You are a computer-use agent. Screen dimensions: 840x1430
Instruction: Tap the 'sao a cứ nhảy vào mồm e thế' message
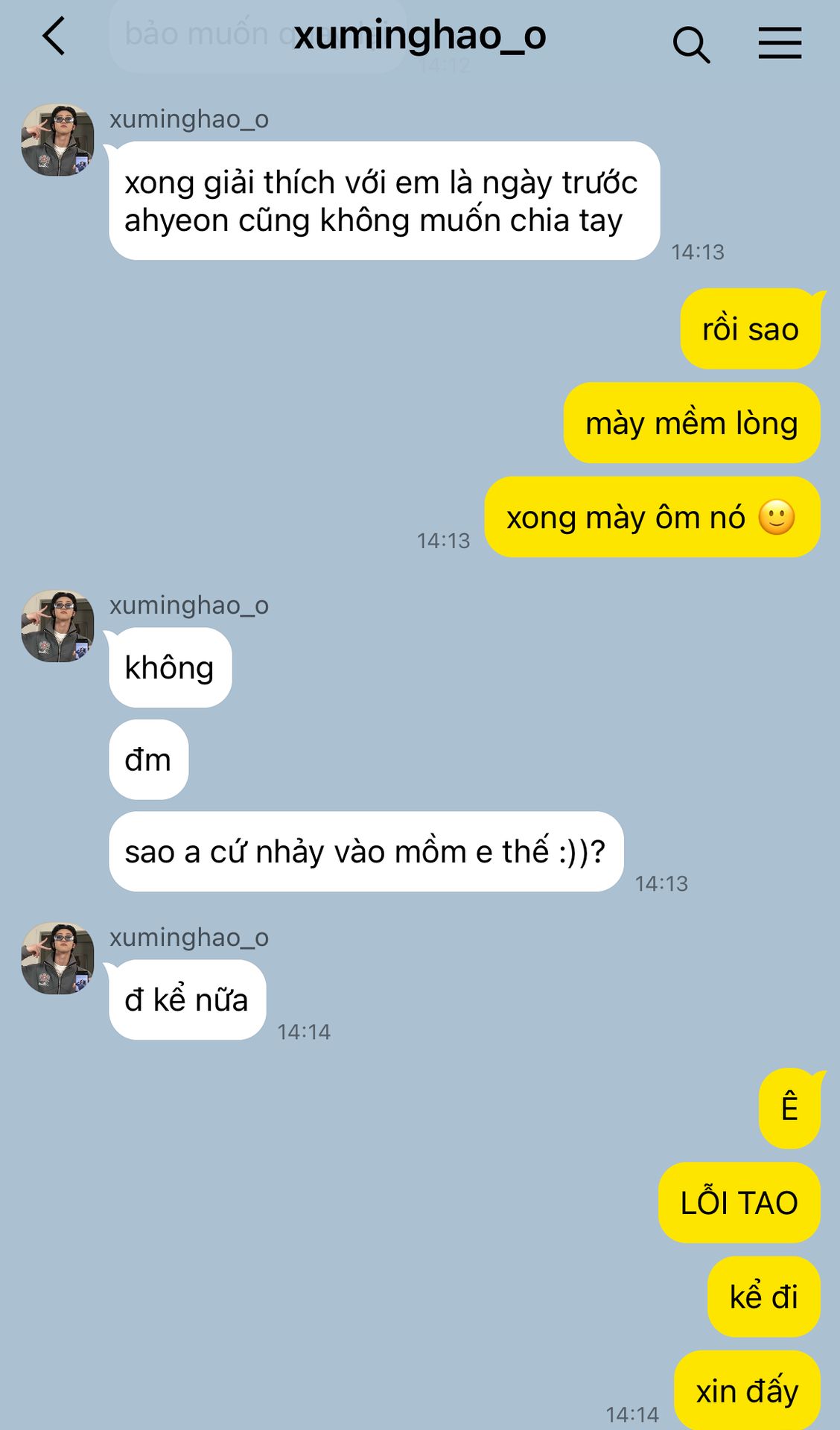click(366, 851)
